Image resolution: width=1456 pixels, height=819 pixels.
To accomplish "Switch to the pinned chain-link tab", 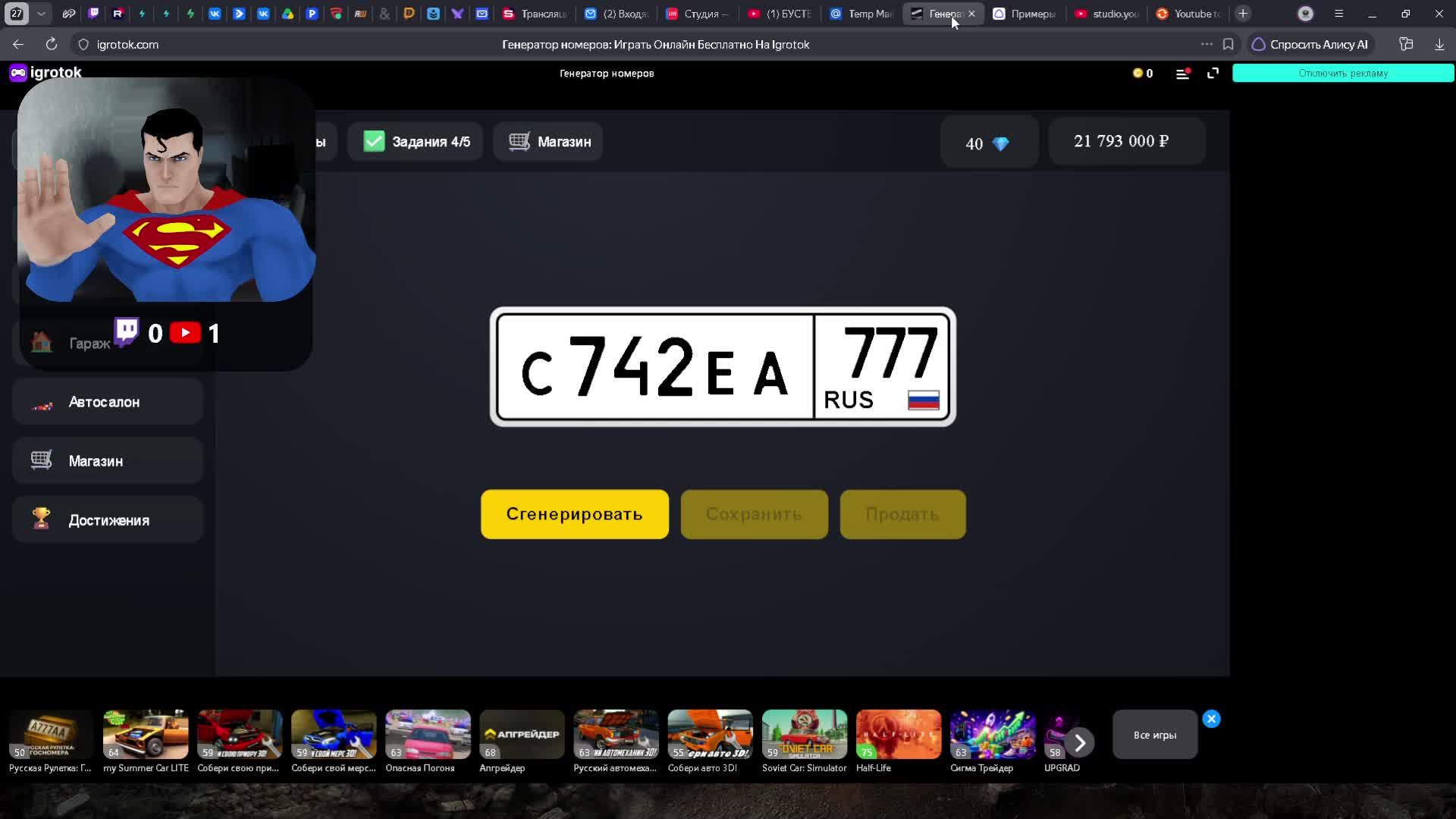I will point(69,14).
